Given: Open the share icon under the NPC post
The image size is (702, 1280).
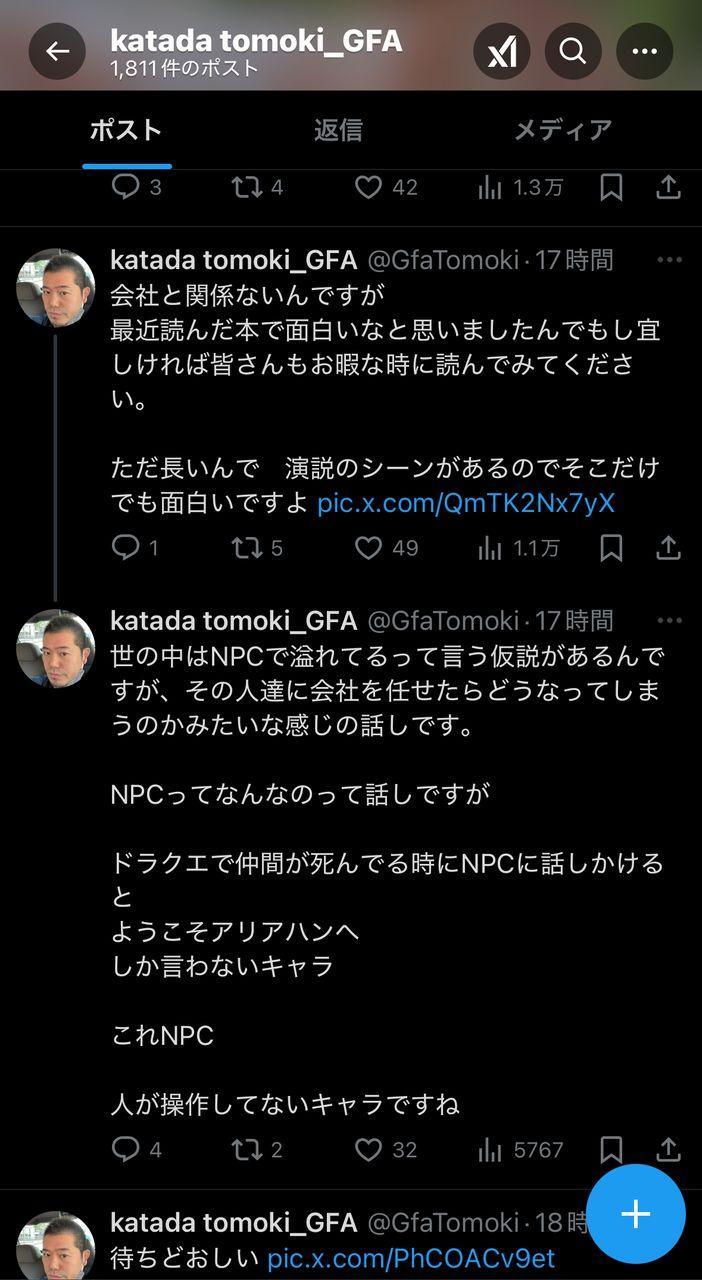Looking at the screenshot, I should coord(670,1149).
